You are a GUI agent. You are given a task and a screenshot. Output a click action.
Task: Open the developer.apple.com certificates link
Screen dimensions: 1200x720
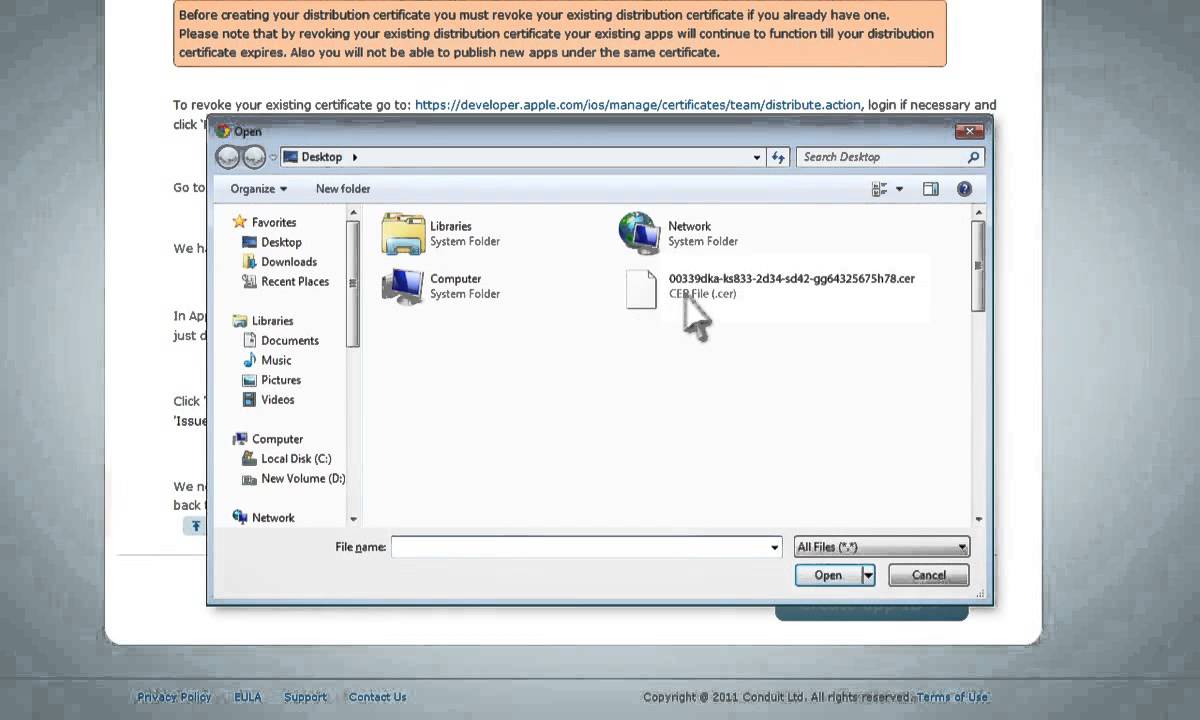637,105
